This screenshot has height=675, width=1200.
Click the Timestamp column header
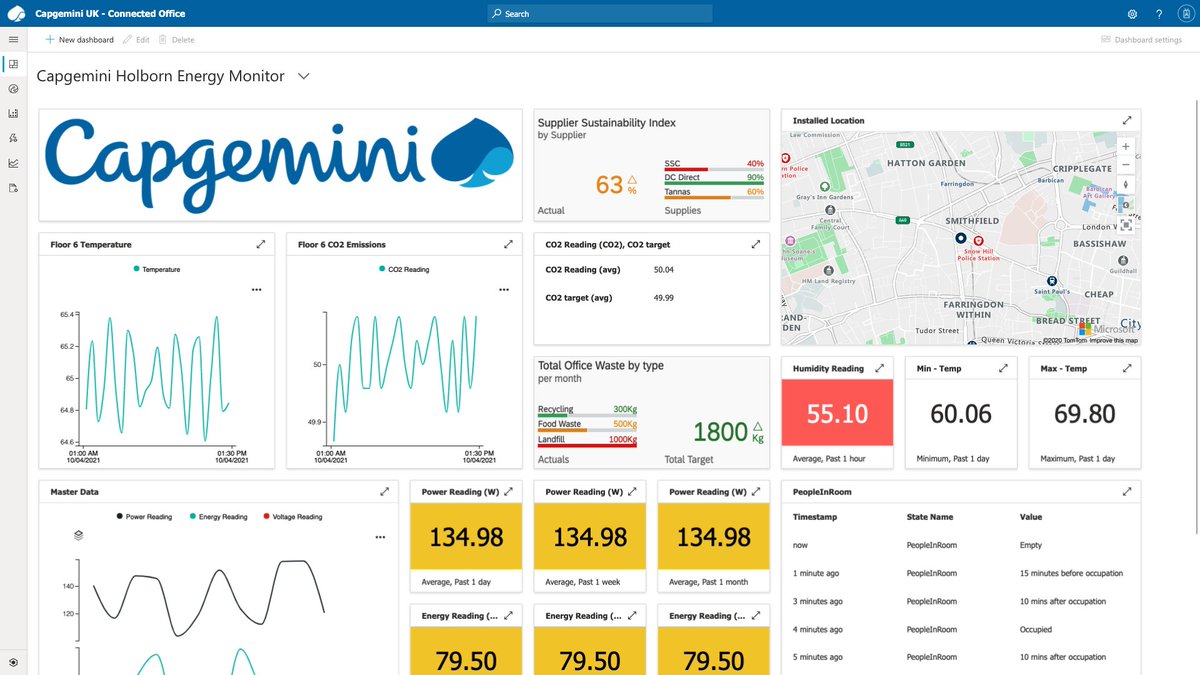click(815, 517)
